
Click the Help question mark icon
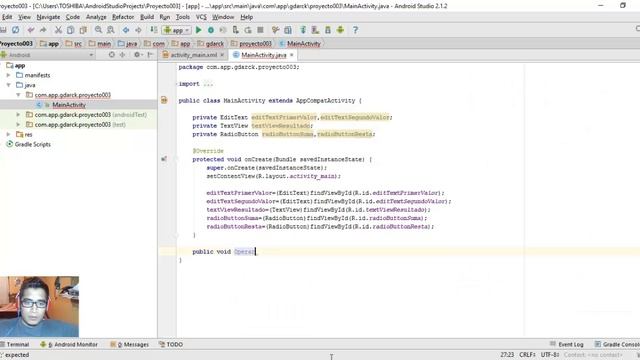click(355, 30)
